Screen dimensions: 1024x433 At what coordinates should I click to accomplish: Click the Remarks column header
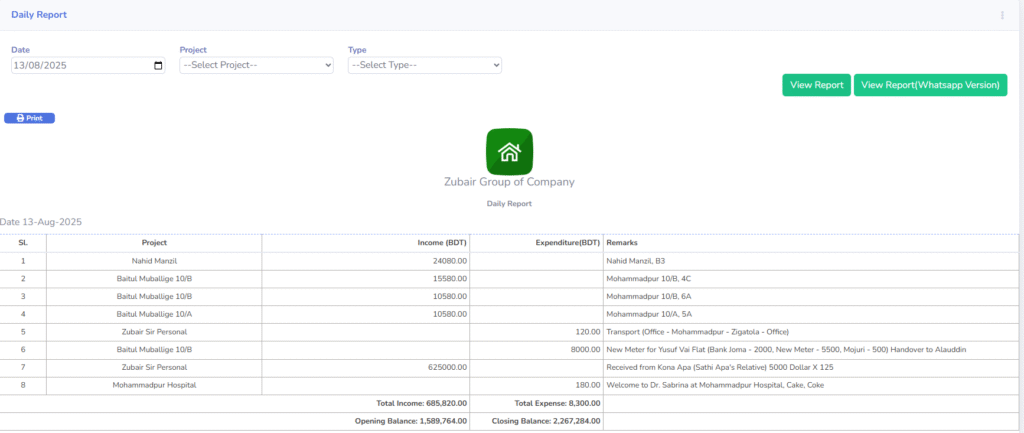810,242
